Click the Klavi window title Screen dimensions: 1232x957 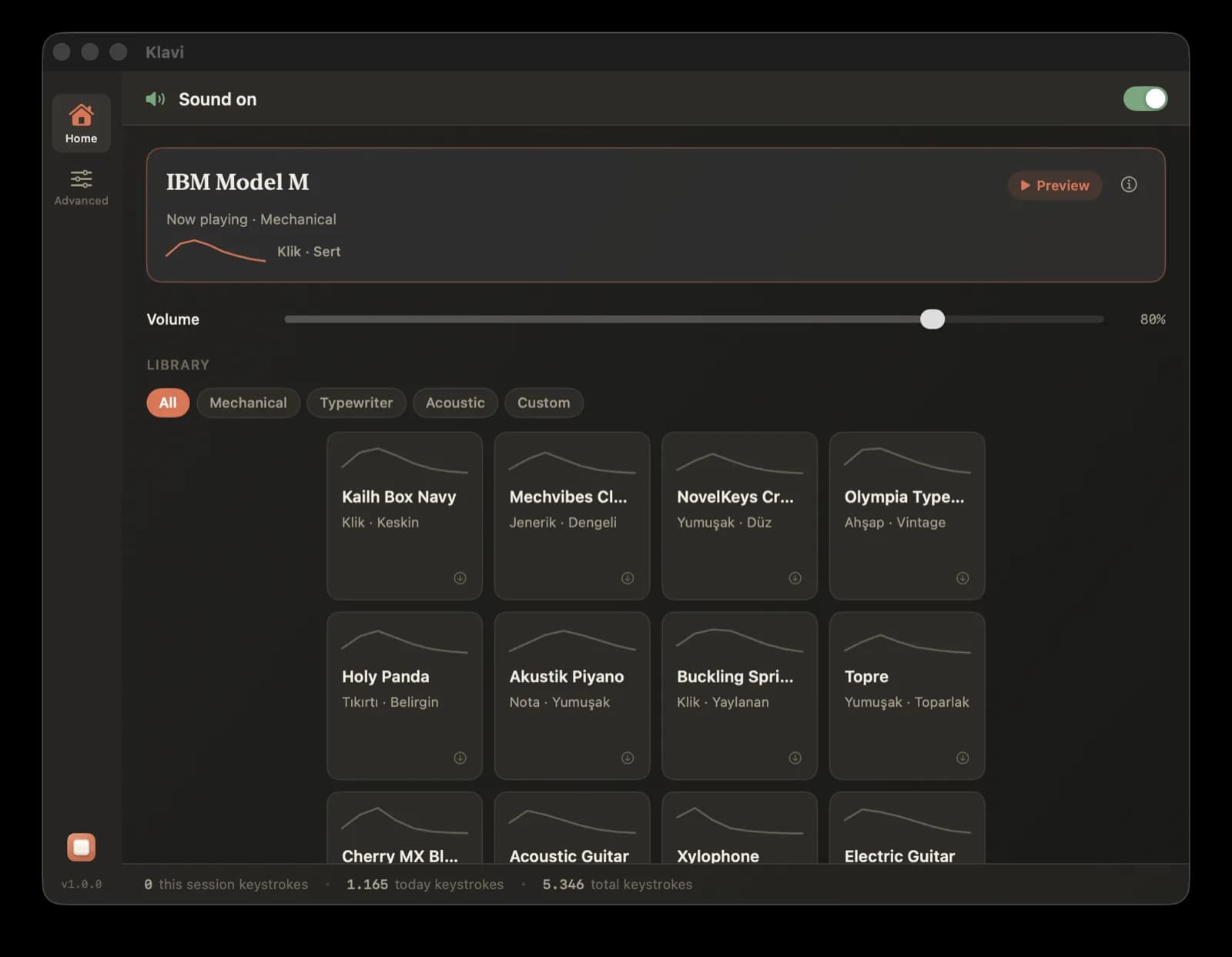pyautogui.click(x=165, y=52)
